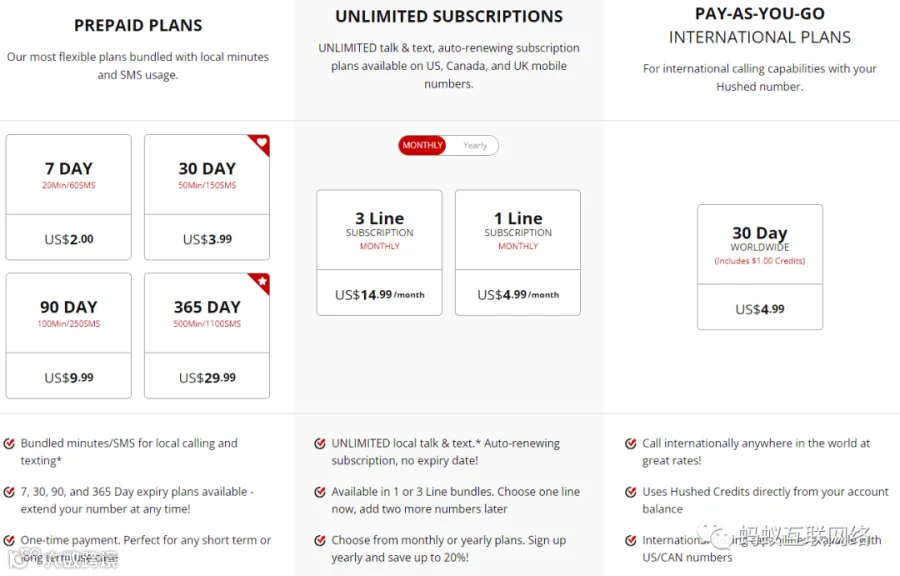Click checkmark icon beside Bundled minutes/SMS text
The height and width of the screenshot is (576, 900).
[x=9, y=443]
